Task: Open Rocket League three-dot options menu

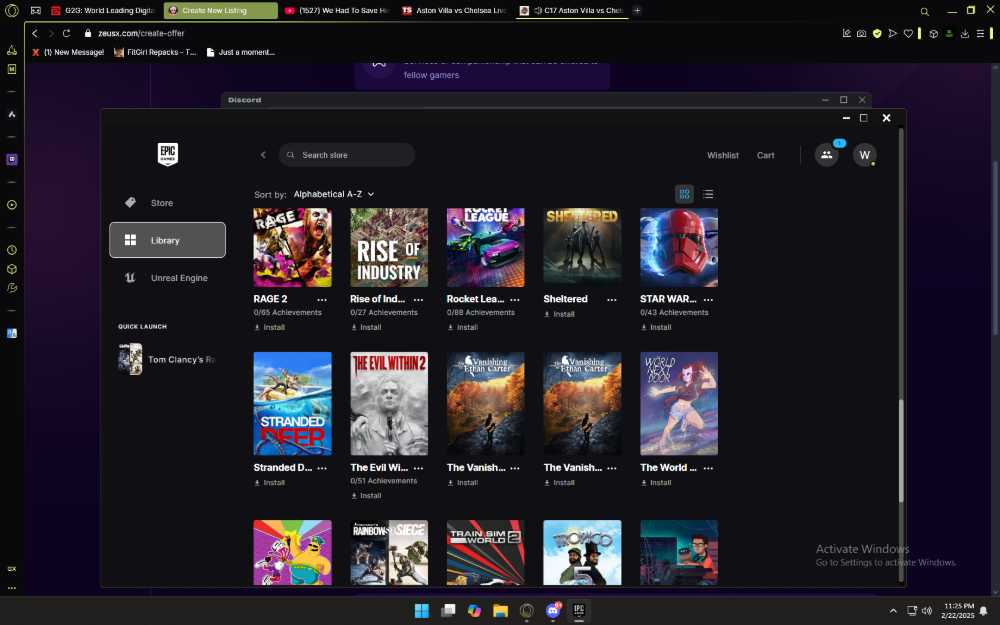Action: click(x=515, y=300)
